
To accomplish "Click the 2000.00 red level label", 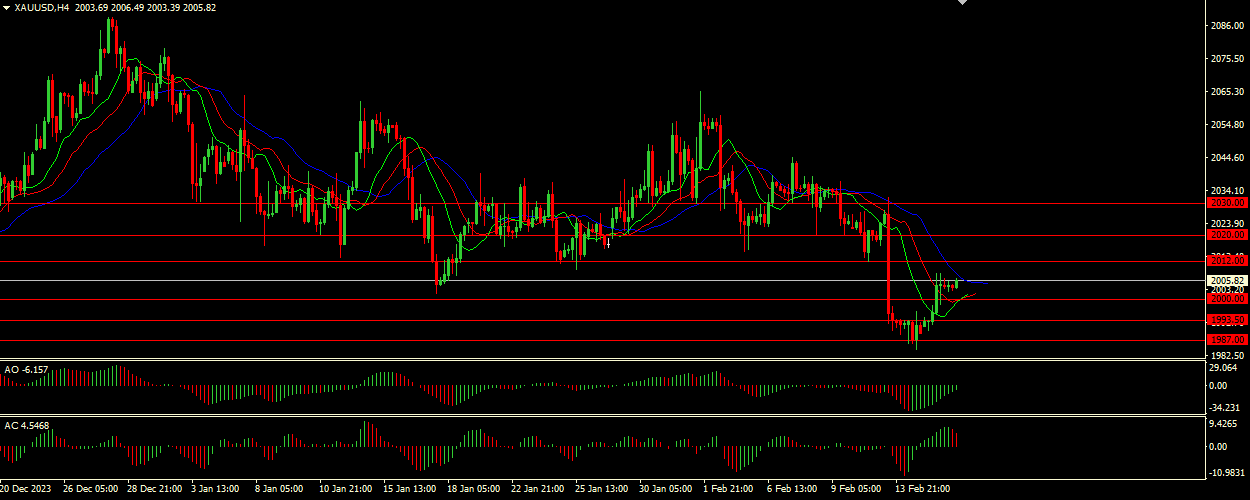I will click(1226, 299).
